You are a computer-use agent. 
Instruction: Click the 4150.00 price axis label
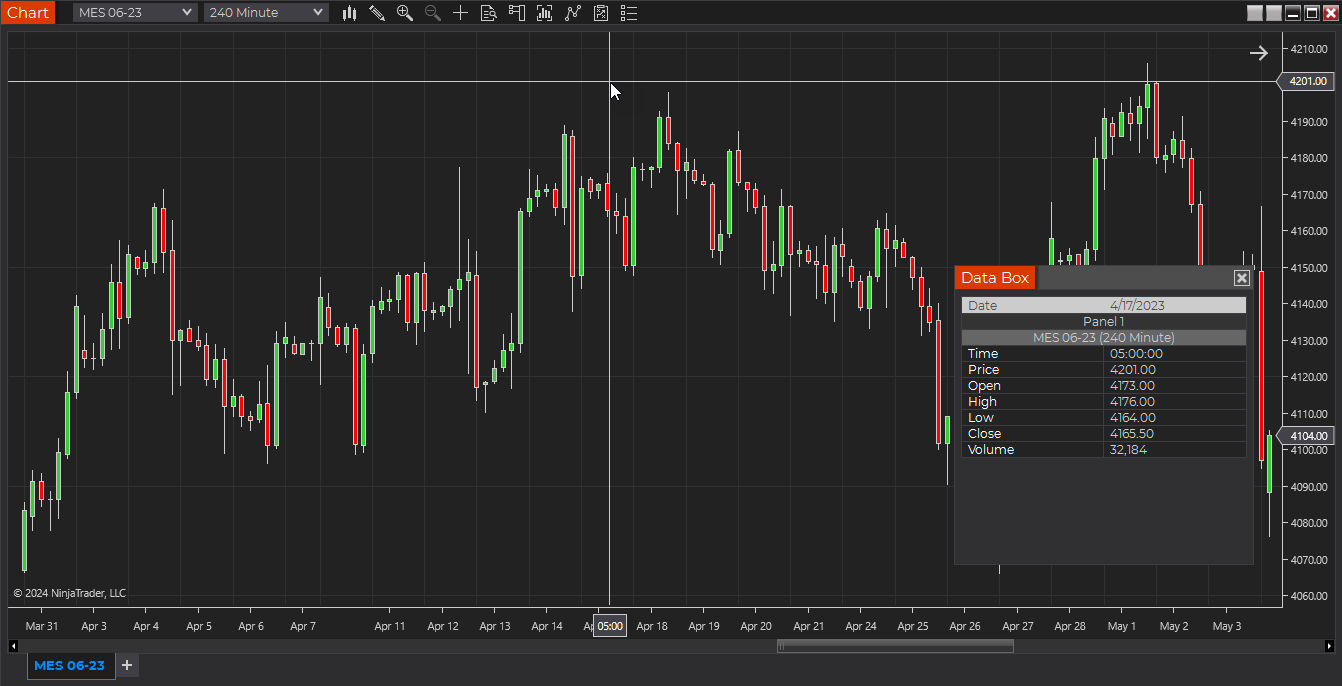(x=1309, y=267)
